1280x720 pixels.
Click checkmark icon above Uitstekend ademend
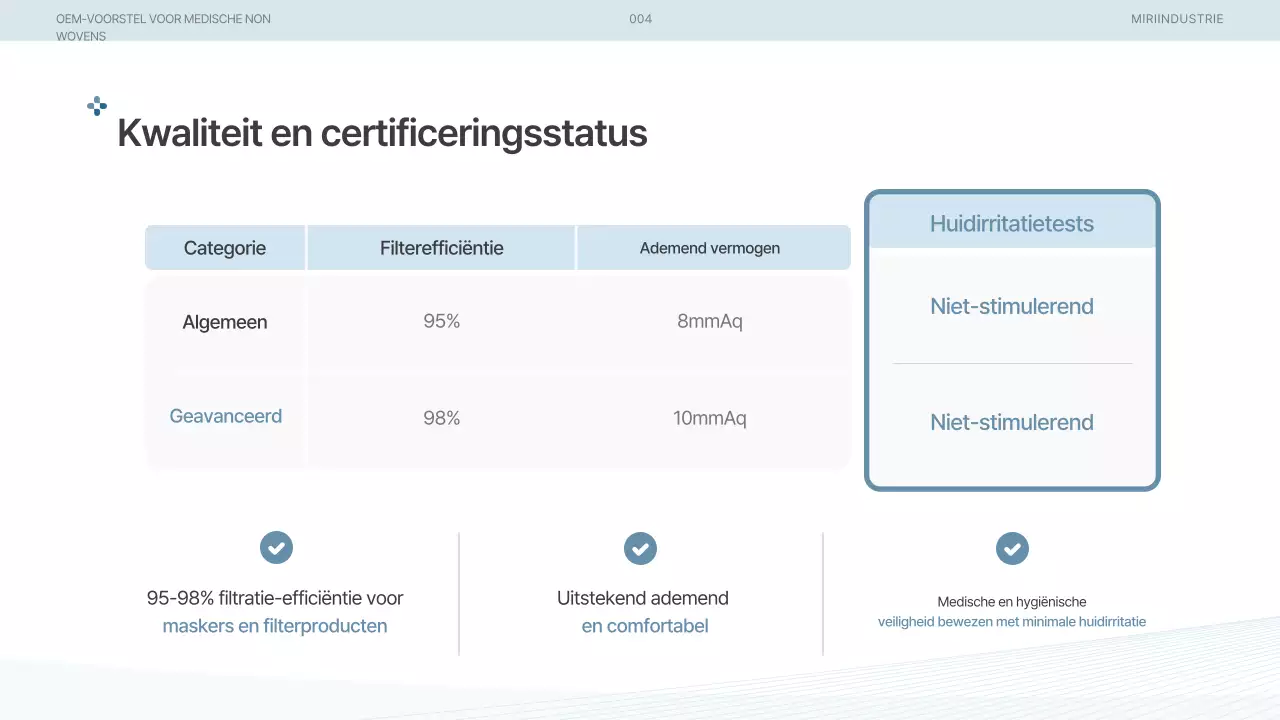[x=640, y=548]
